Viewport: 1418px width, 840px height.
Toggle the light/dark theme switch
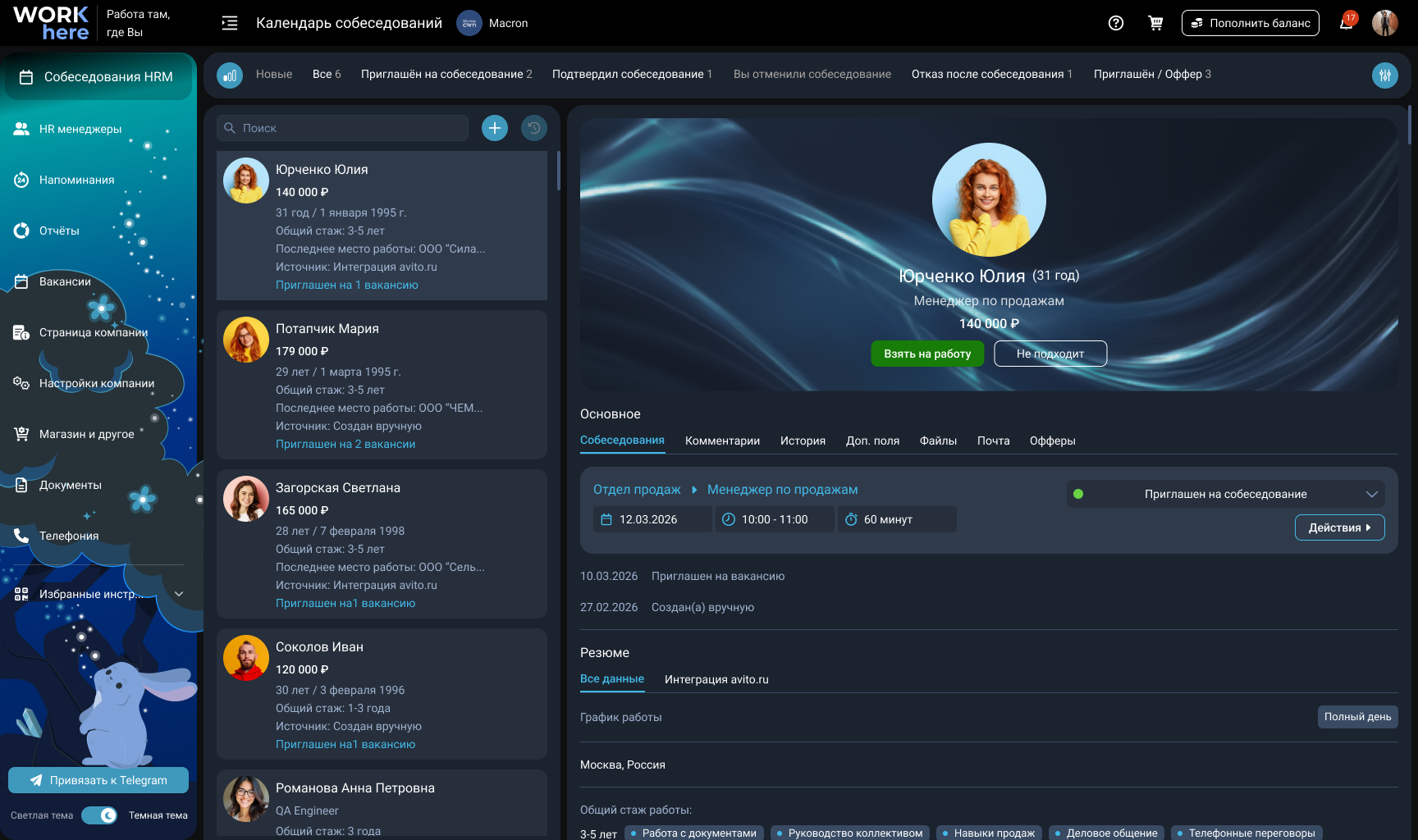click(x=99, y=815)
